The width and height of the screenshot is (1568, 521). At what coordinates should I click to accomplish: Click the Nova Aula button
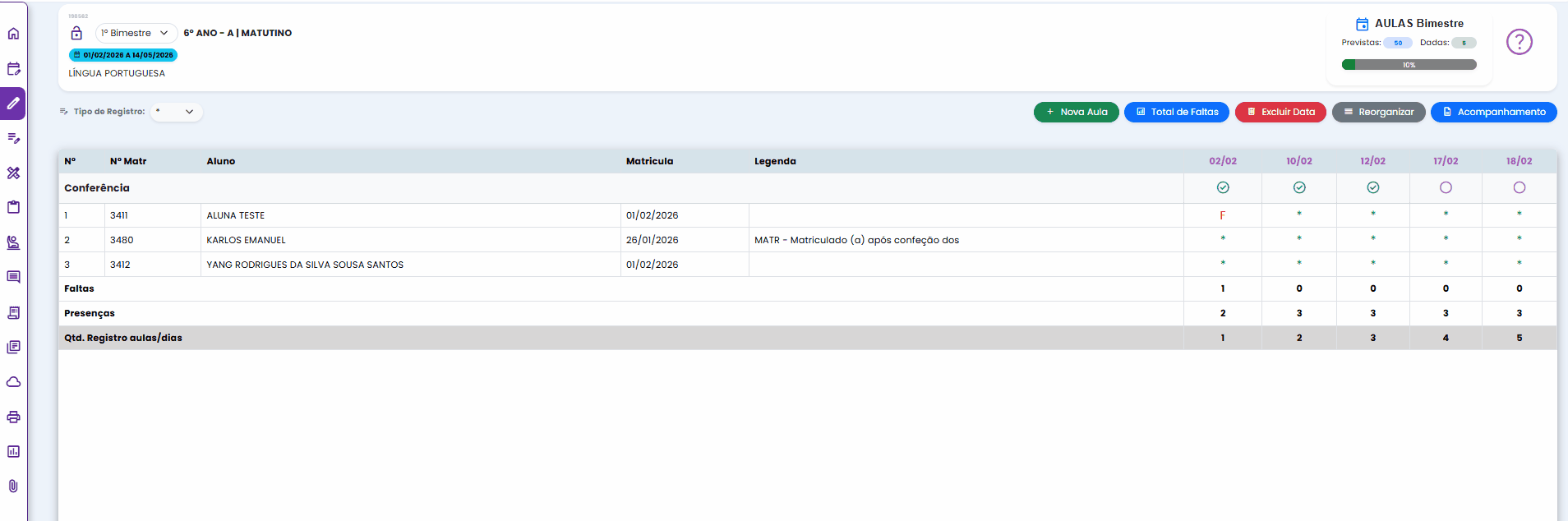(1076, 112)
